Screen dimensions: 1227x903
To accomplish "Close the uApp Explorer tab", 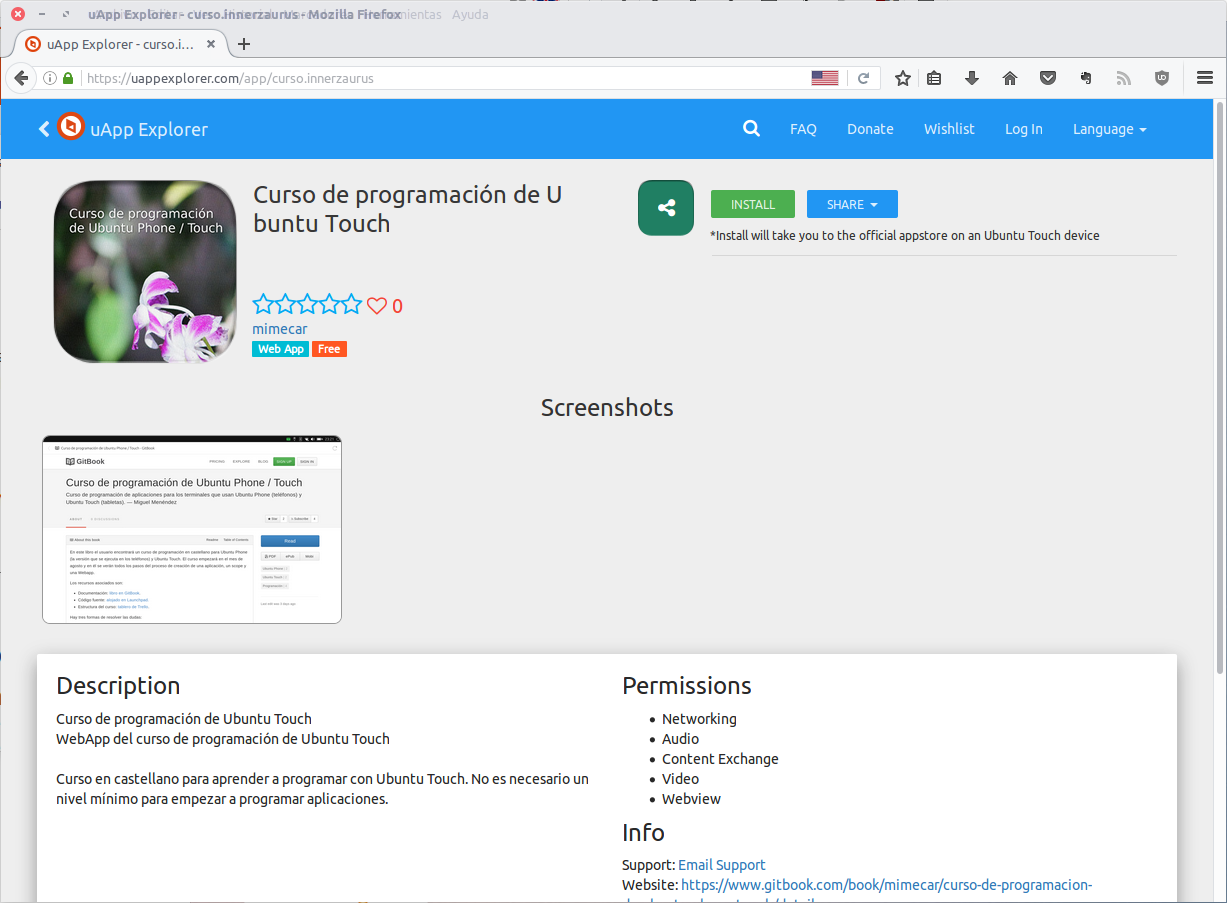I will (211, 44).
